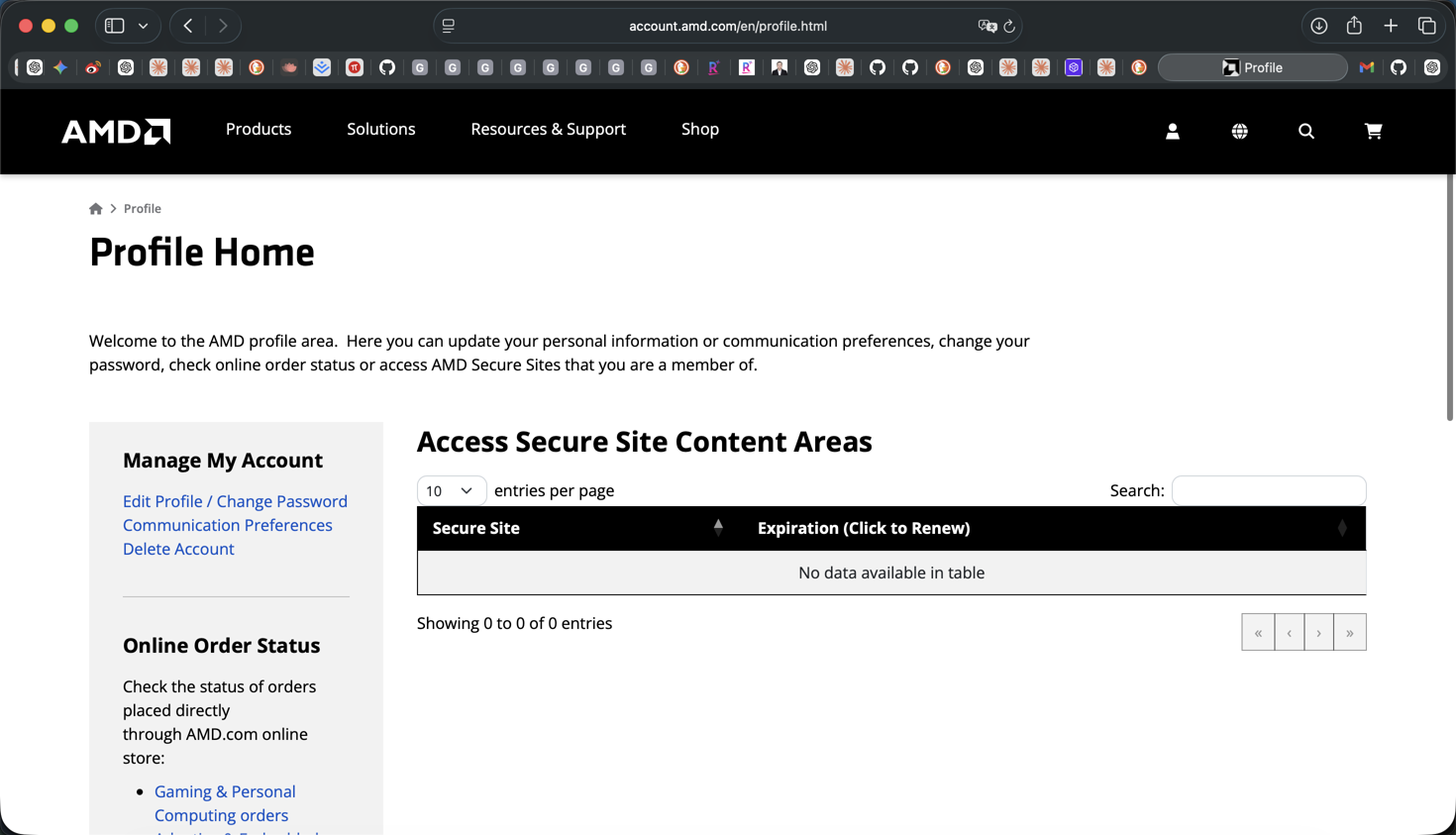Click the page reader icon in address bar
Viewport: 1456px width, 835px height.
click(449, 26)
